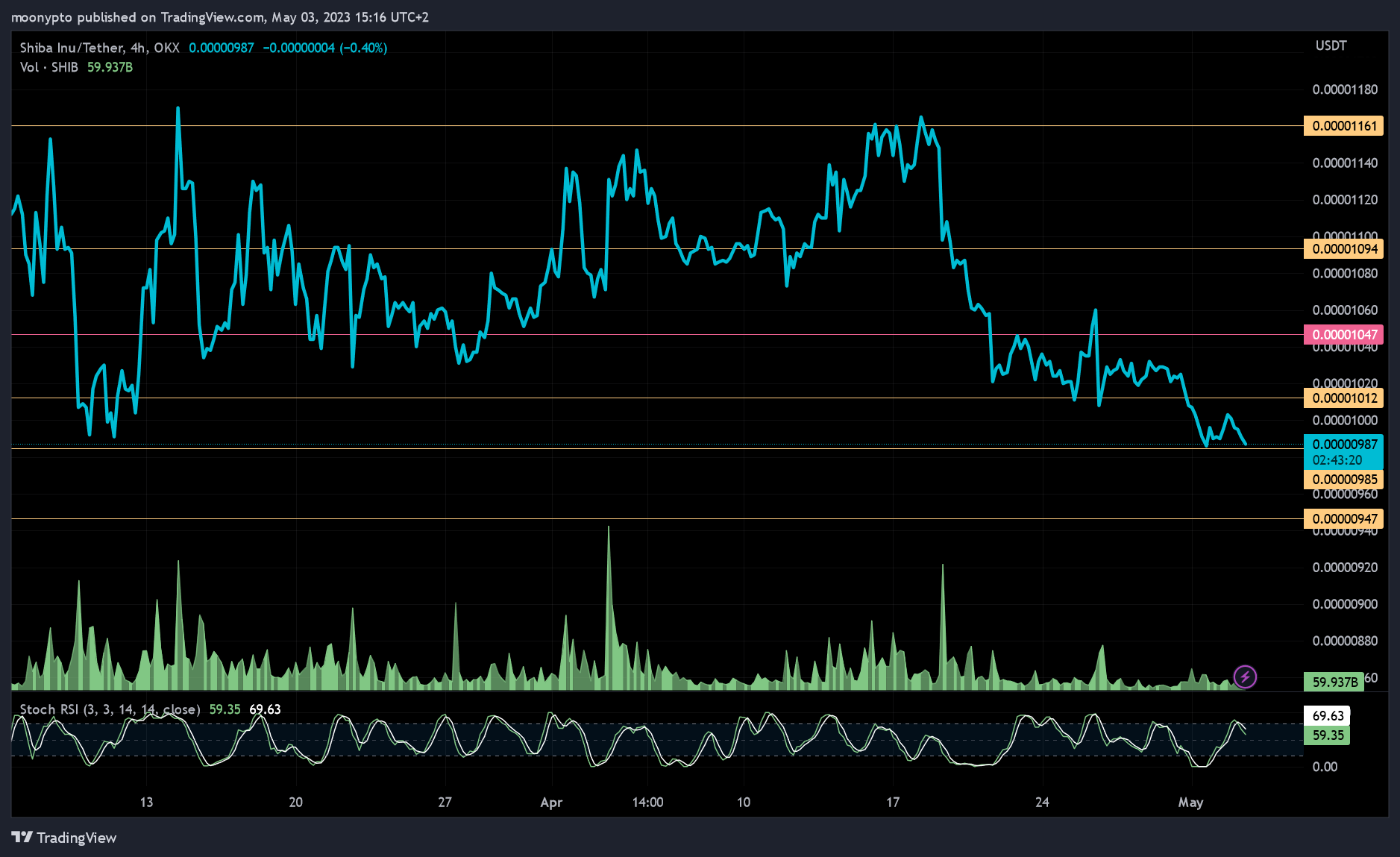Click the 0.00 Stoch RSI axis tick
Viewport: 1400px width, 857px height.
1325,767
